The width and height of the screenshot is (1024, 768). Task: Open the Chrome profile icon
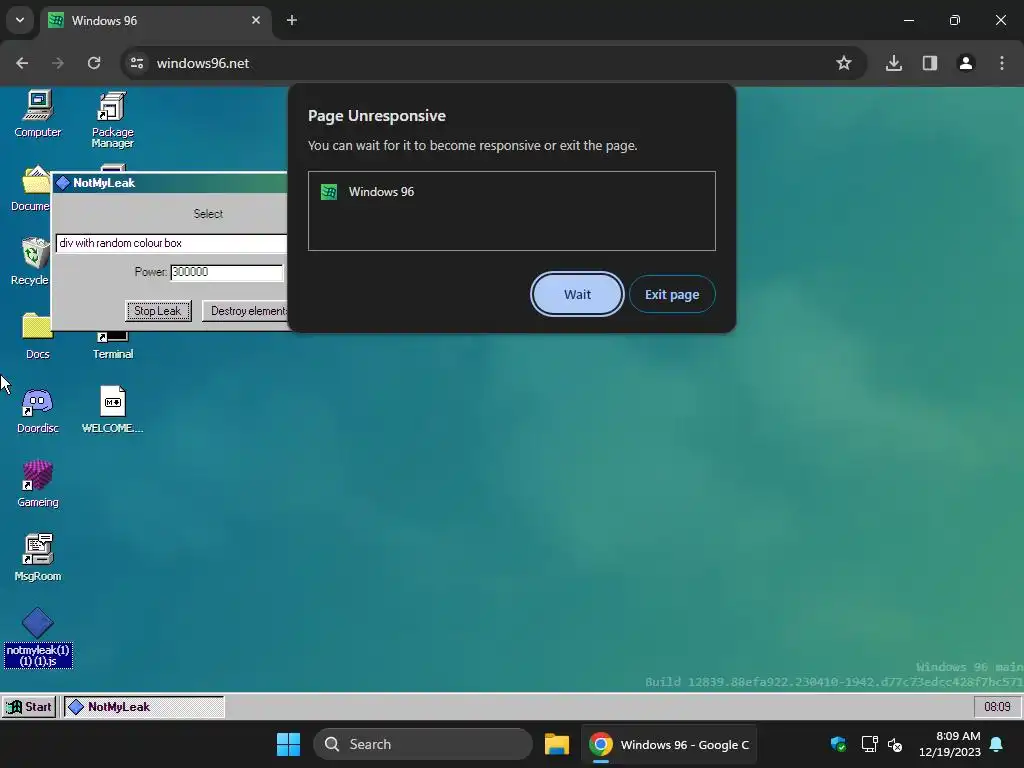pos(966,63)
